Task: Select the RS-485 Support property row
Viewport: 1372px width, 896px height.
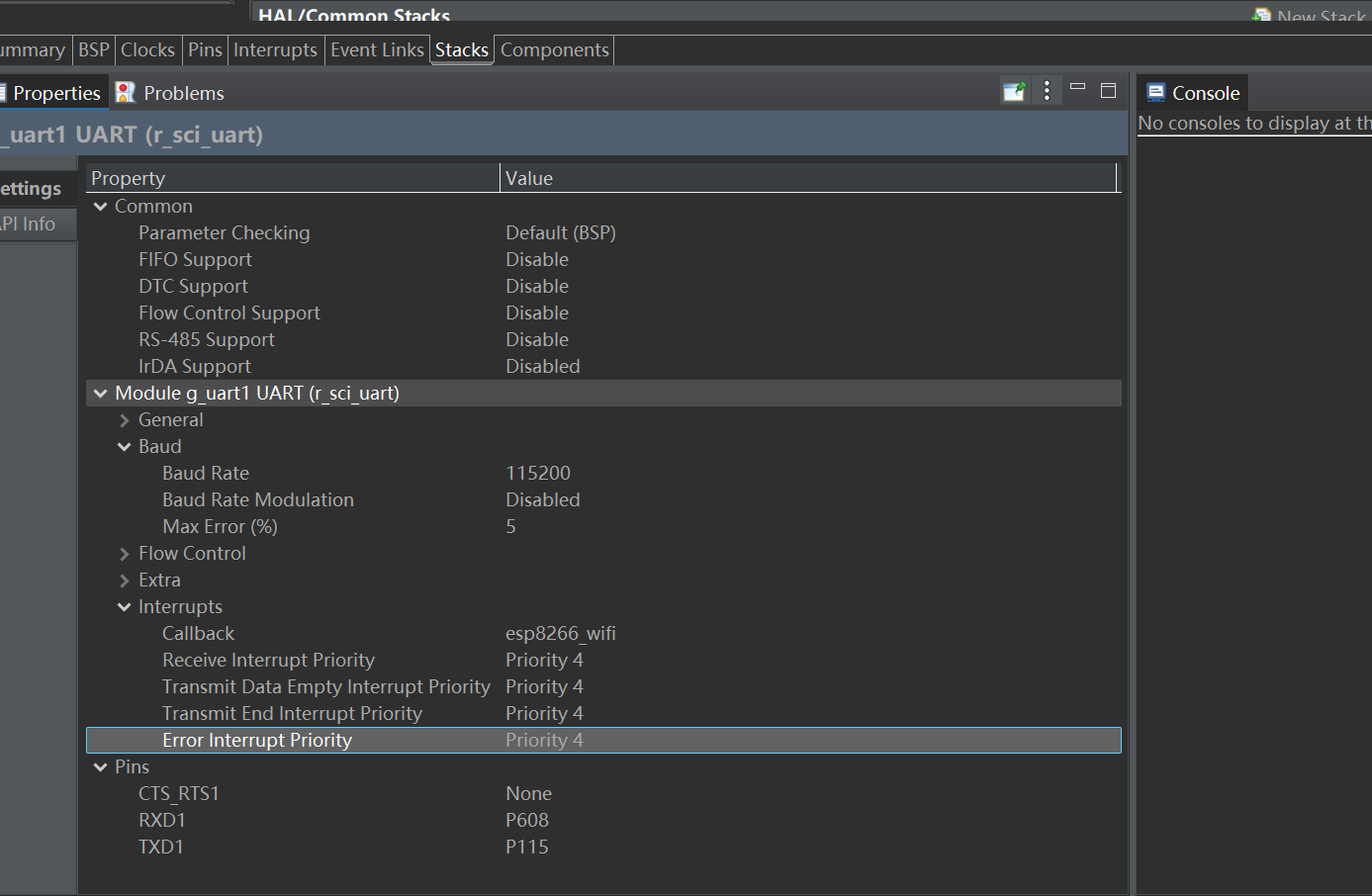Action: tap(603, 340)
